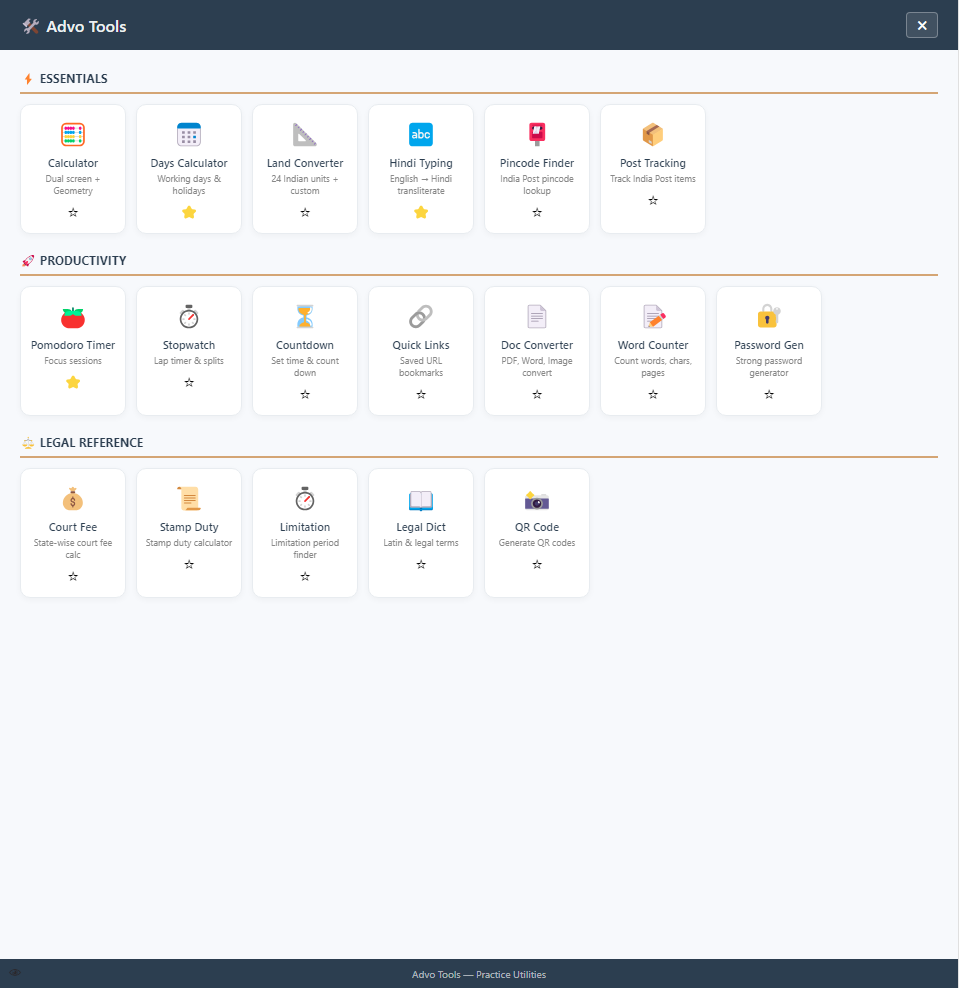Open the Doc Converter page icon
Screen dimensions: 959x988
537,317
